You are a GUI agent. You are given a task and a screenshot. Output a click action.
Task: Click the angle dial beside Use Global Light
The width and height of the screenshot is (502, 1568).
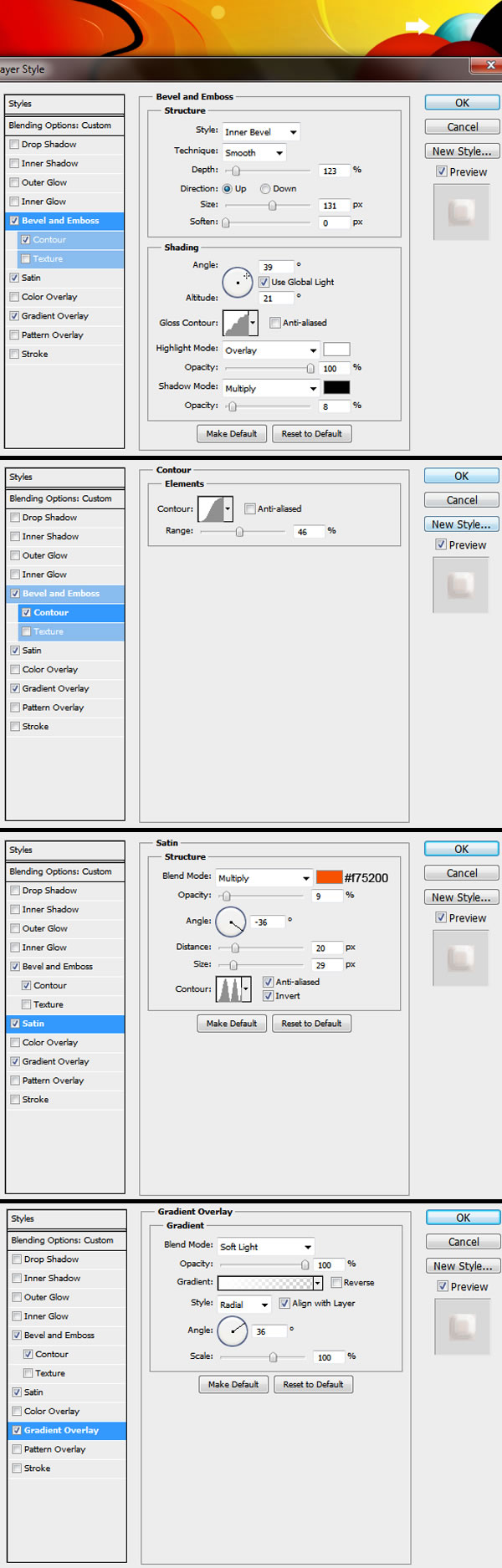click(x=237, y=283)
